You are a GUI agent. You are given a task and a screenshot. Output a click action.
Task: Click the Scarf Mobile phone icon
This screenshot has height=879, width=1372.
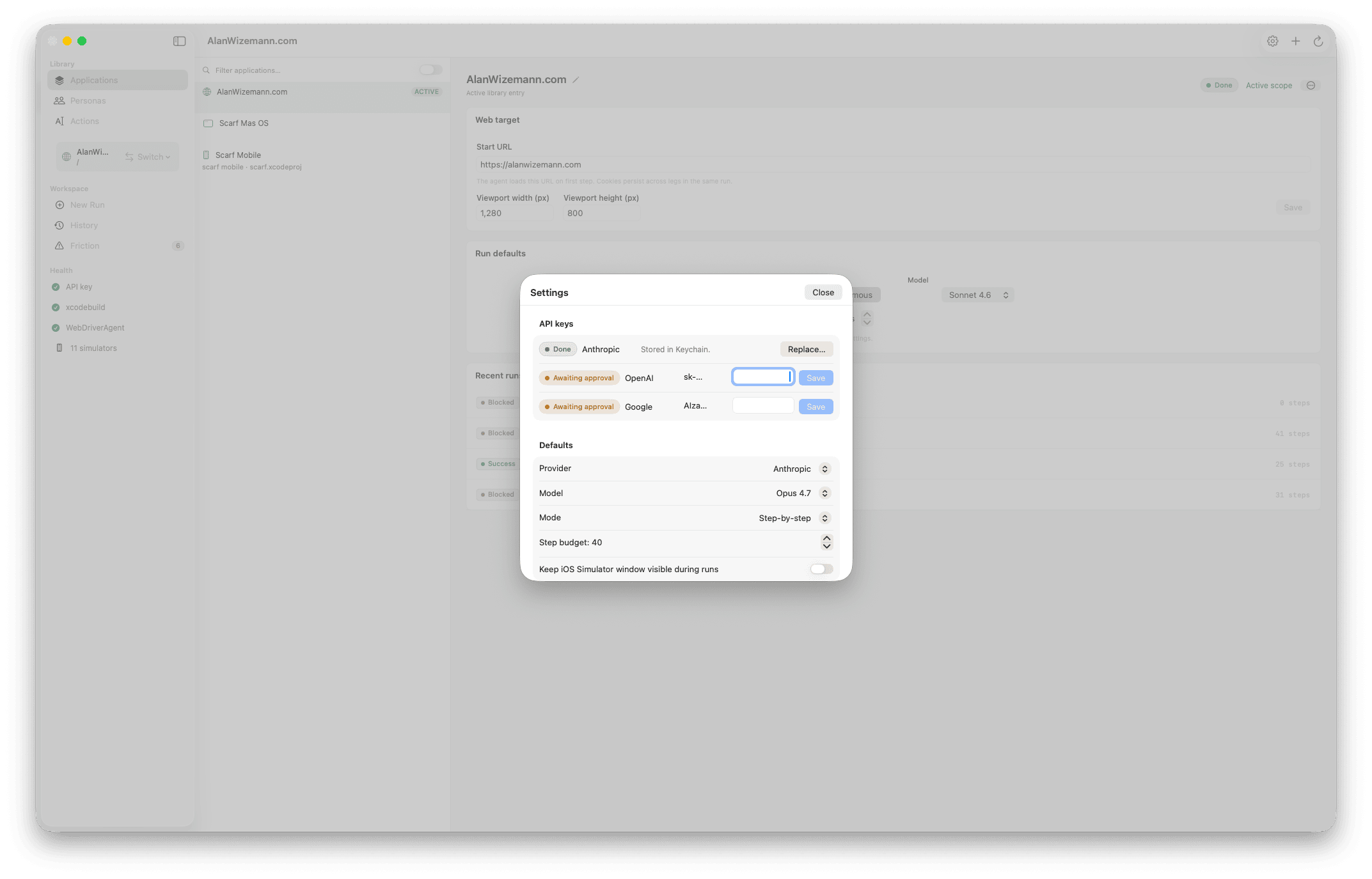(x=206, y=155)
